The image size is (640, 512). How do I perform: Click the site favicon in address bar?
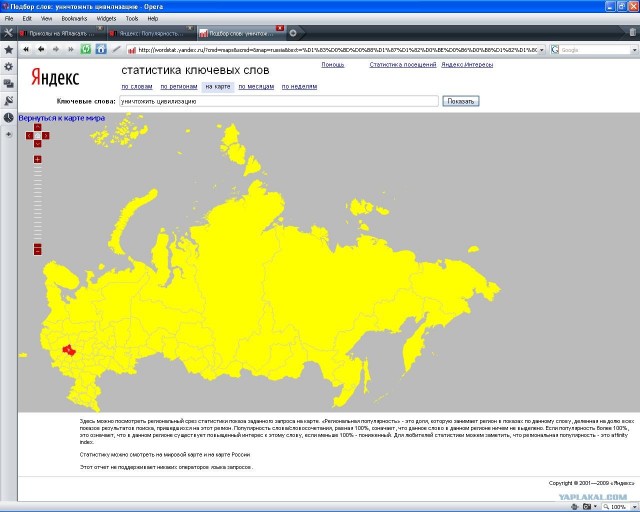[132, 50]
